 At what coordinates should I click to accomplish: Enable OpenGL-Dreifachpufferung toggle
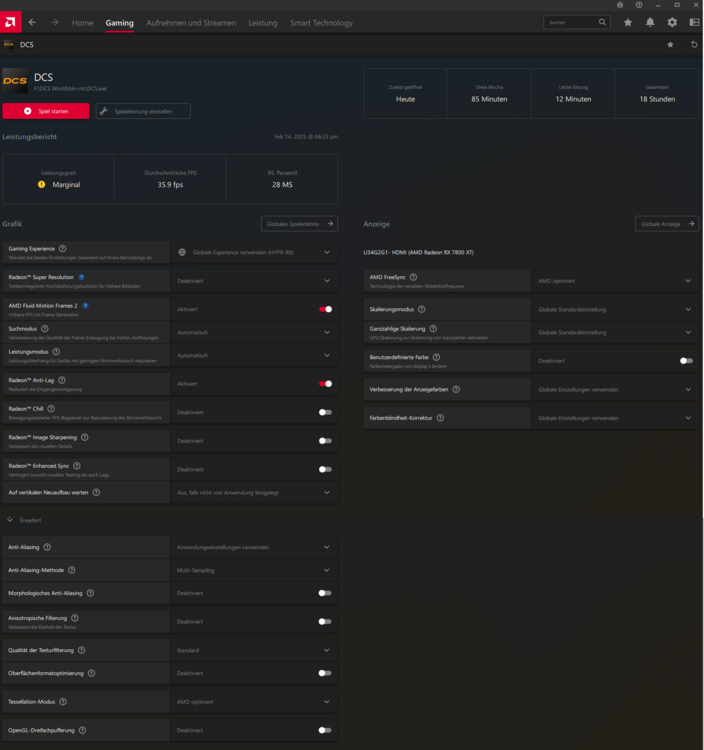[325, 730]
